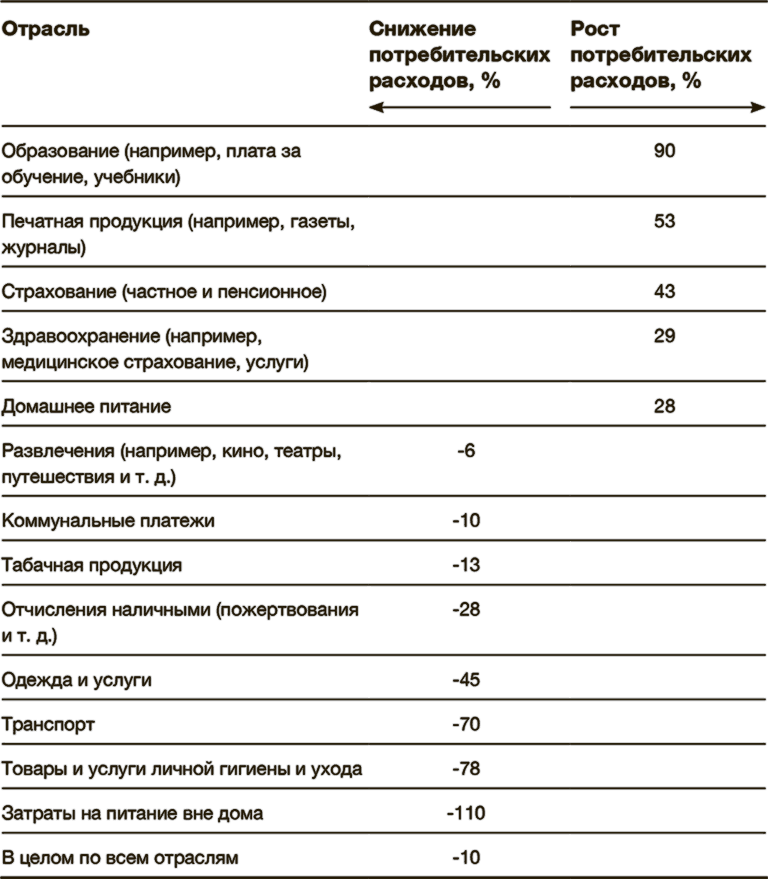
Task: Click the value 53 for printed products
Action: (664, 222)
